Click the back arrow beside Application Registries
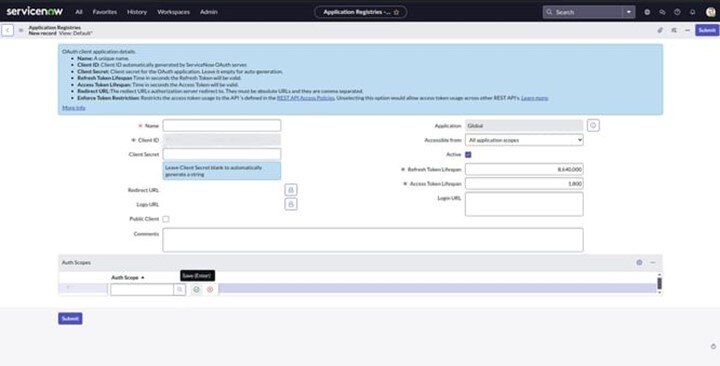The height and width of the screenshot is (366, 720). click(7, 30)
